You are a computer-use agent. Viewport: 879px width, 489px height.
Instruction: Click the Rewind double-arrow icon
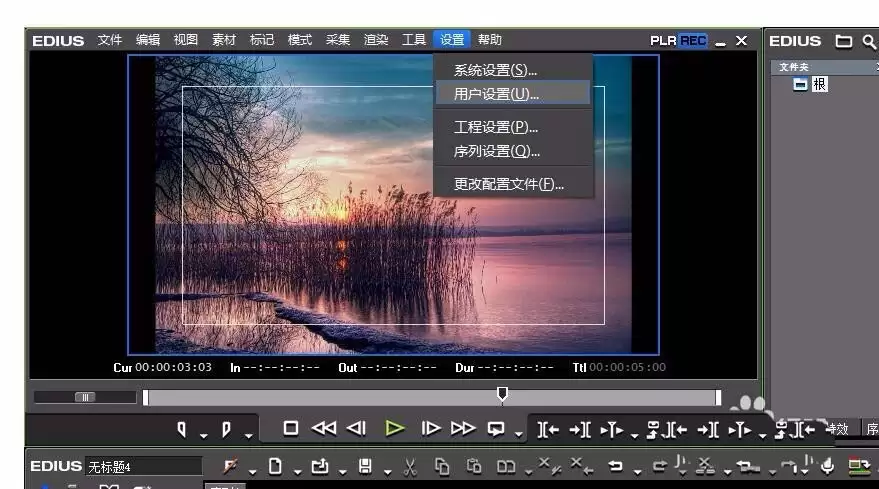323,428
